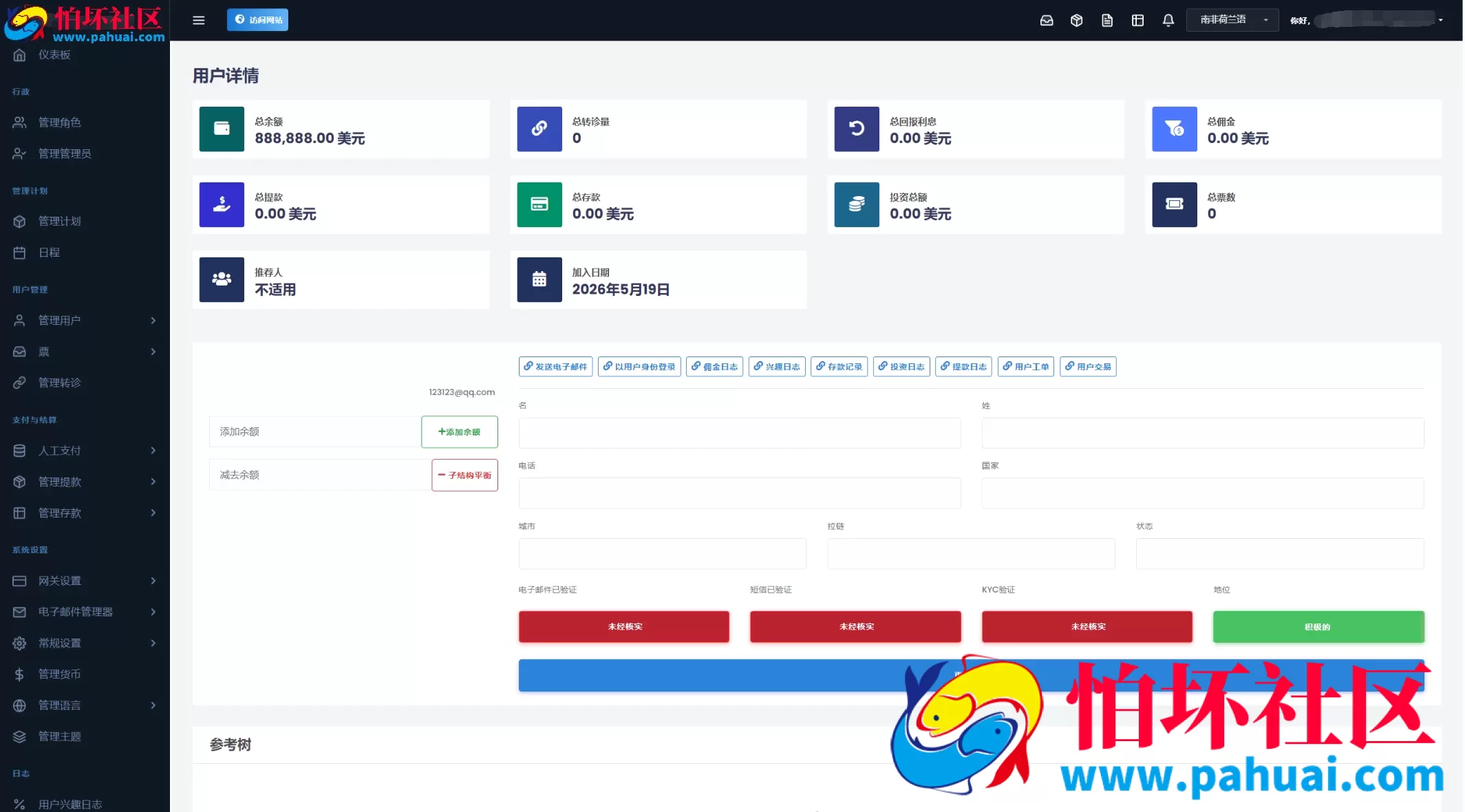Click the percent icon beside 用户兴趣日志

(x=19, y=804)
